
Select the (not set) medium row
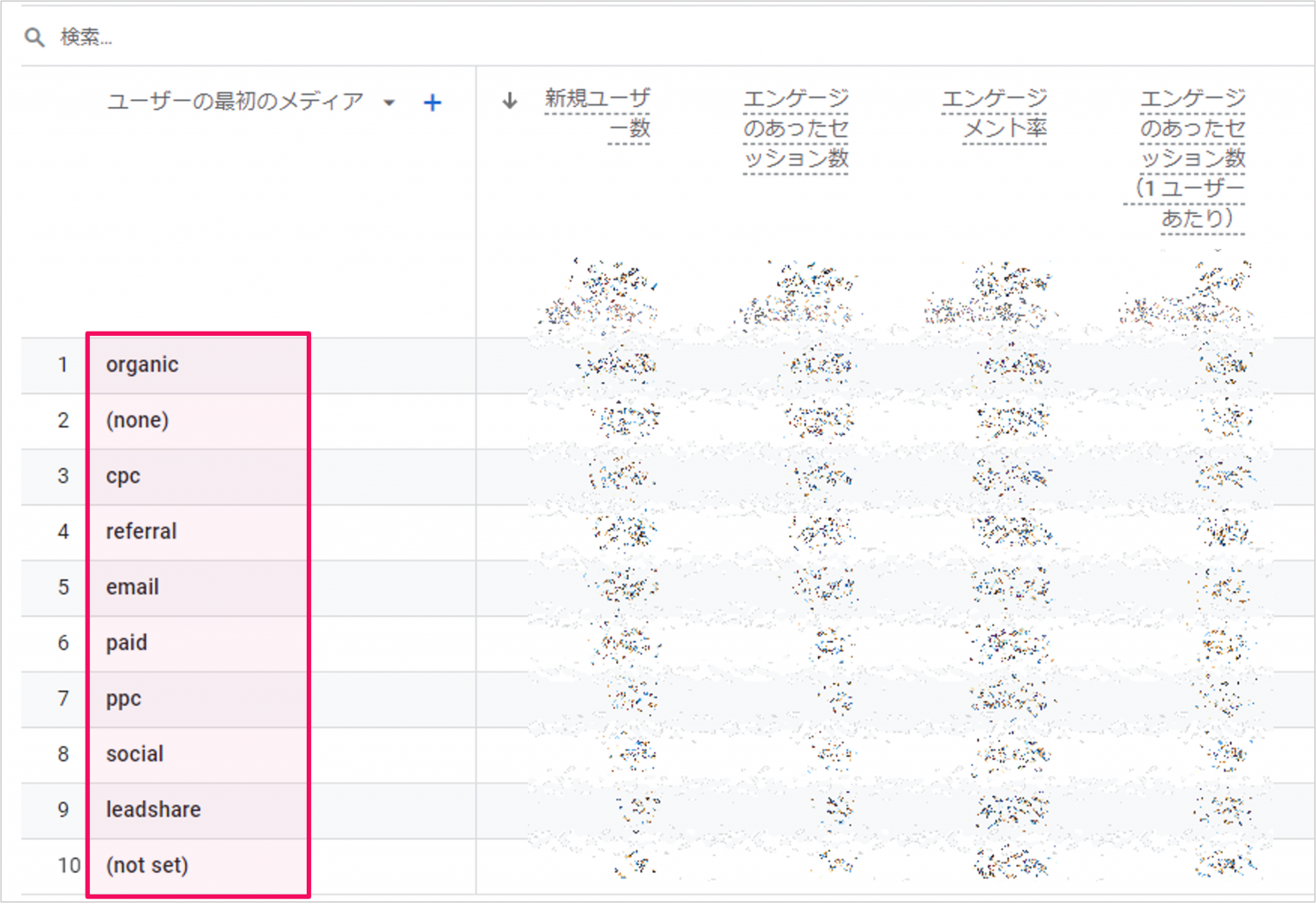tap(147, 866)
